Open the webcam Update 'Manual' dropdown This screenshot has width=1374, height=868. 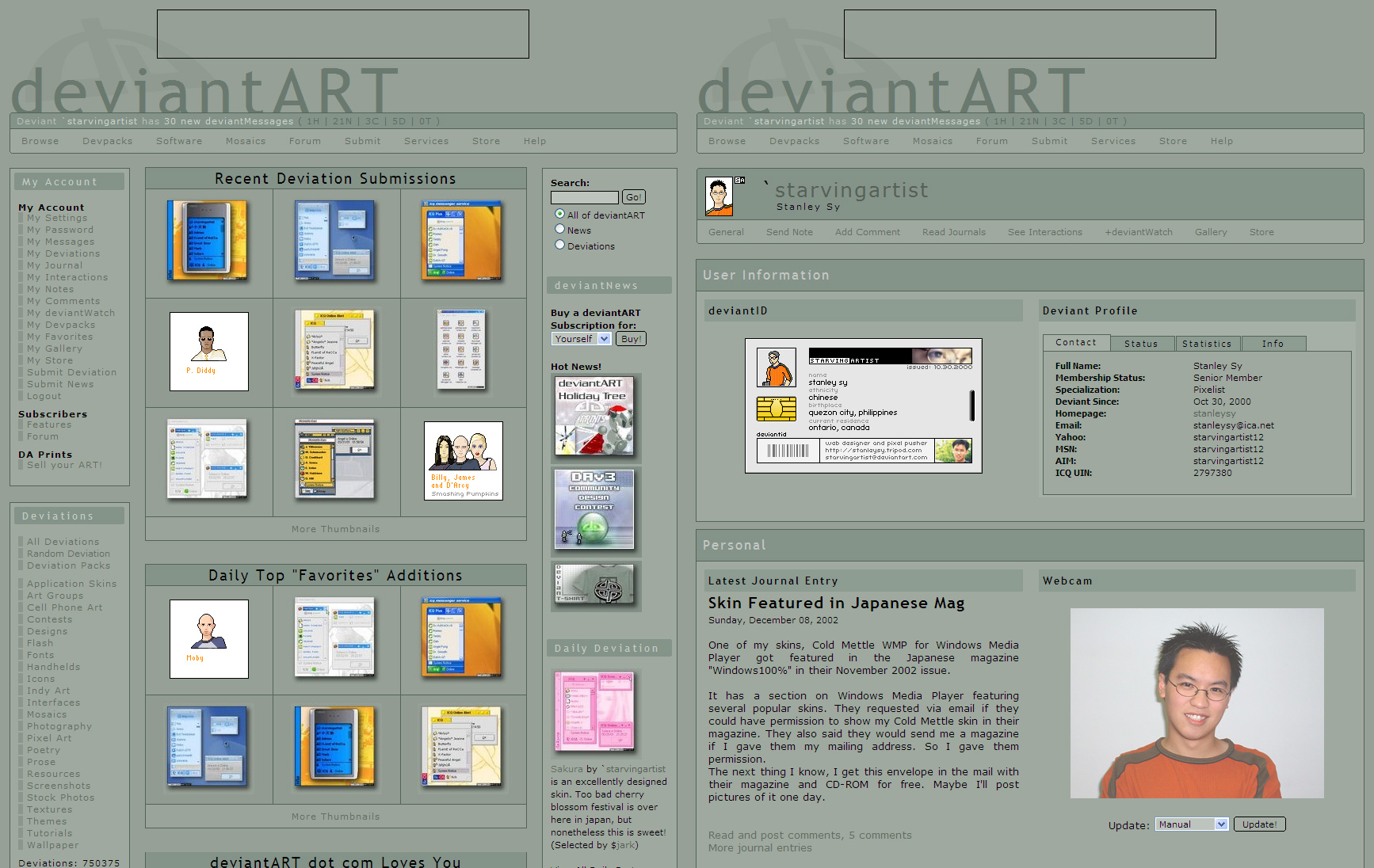pos(1192,824)
